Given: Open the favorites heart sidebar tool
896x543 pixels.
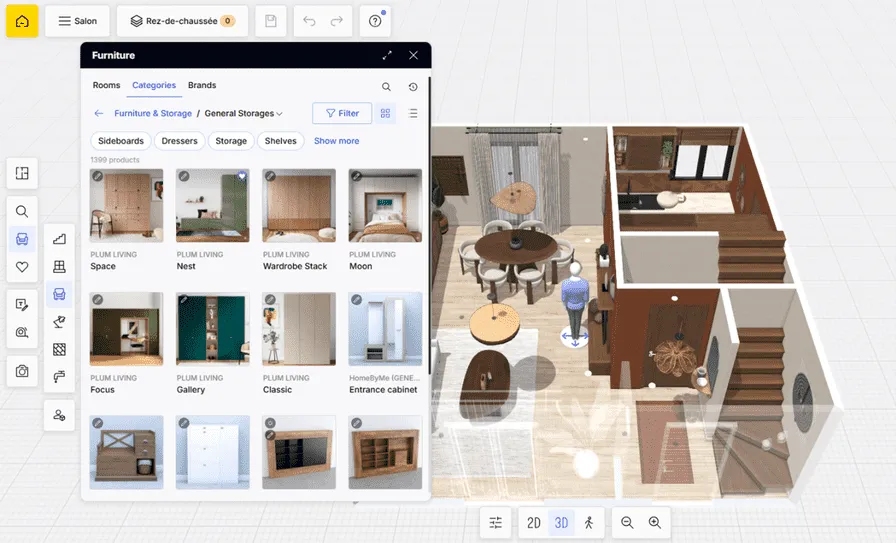Looking at the screenshot, I should 22,267.
